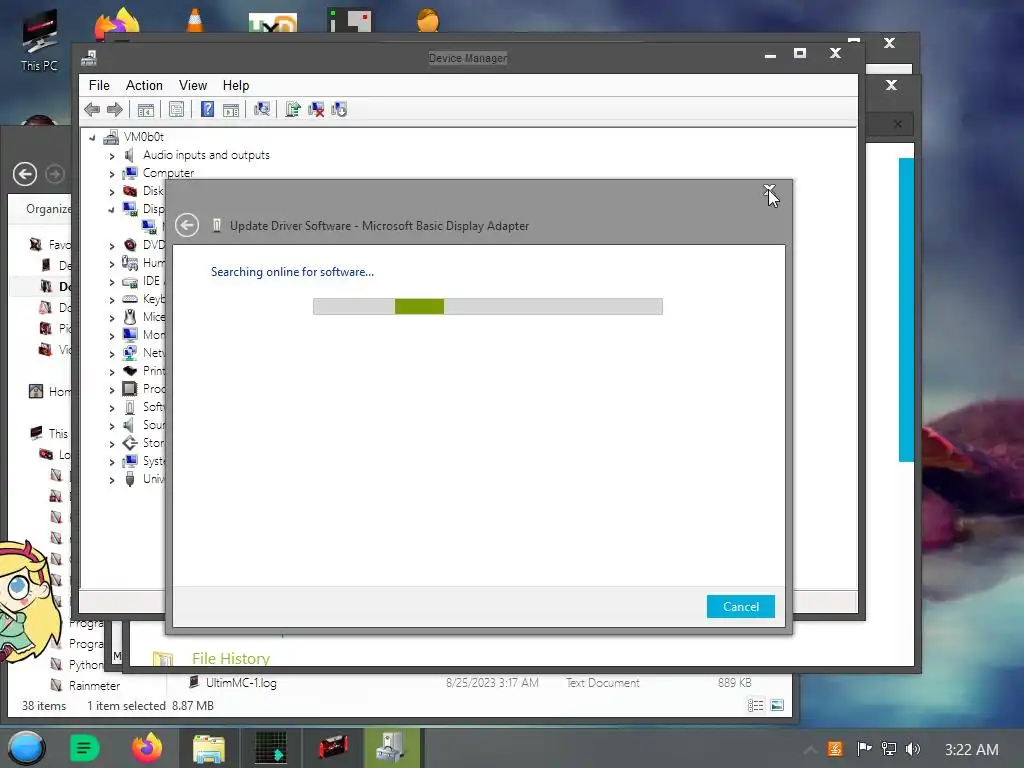Click the Explorer back navigation circle arrow
Viewport: 1024px width, 768px height.
coord(25,174)
